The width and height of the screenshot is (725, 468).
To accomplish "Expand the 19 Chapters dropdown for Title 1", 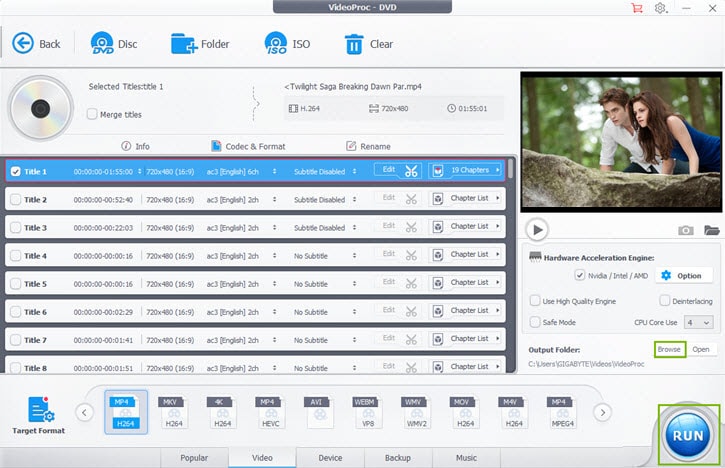I will pos(468,171).
